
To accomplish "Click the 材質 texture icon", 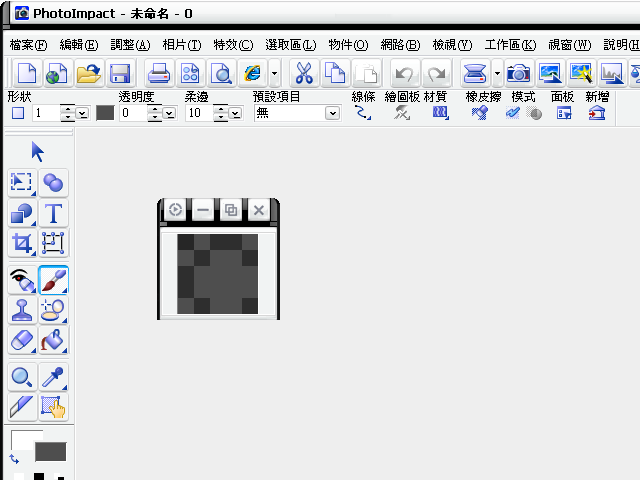I will pos(440,113).
